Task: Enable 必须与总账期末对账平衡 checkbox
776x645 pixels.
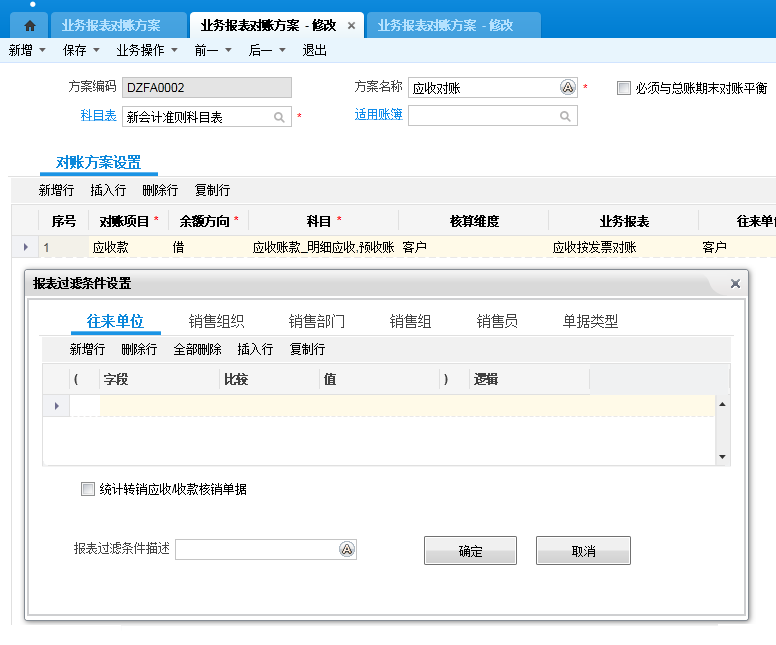Action: (x=624, y=88)
